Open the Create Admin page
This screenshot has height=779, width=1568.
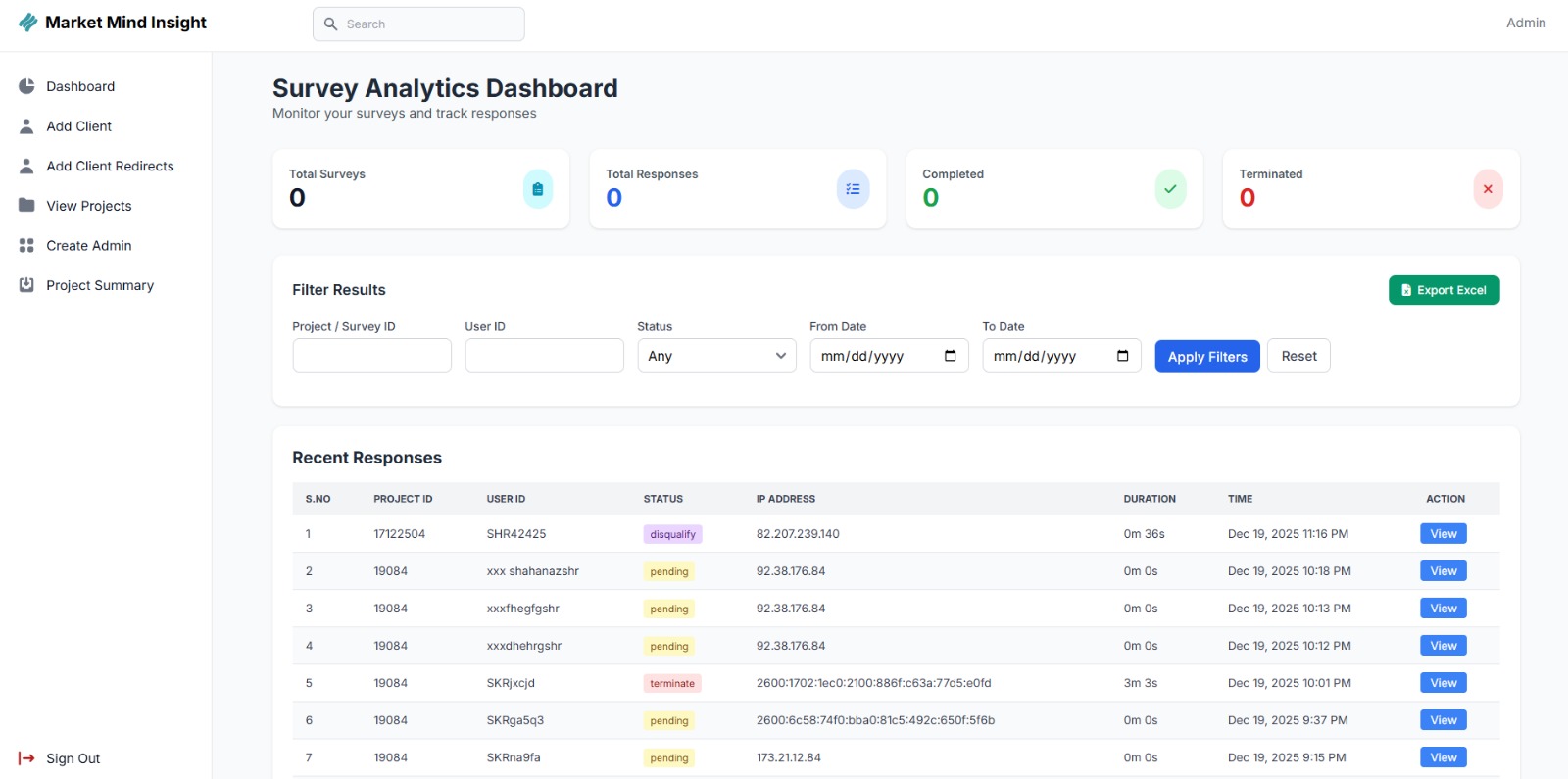coord(89,246)
